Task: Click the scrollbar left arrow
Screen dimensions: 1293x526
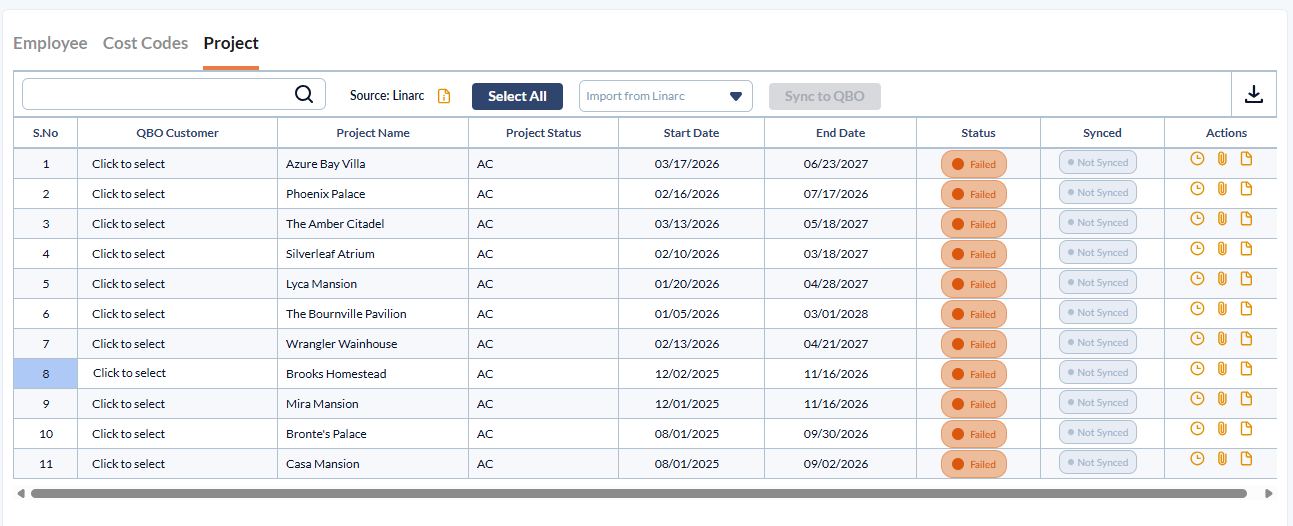Action: (20, 493)
